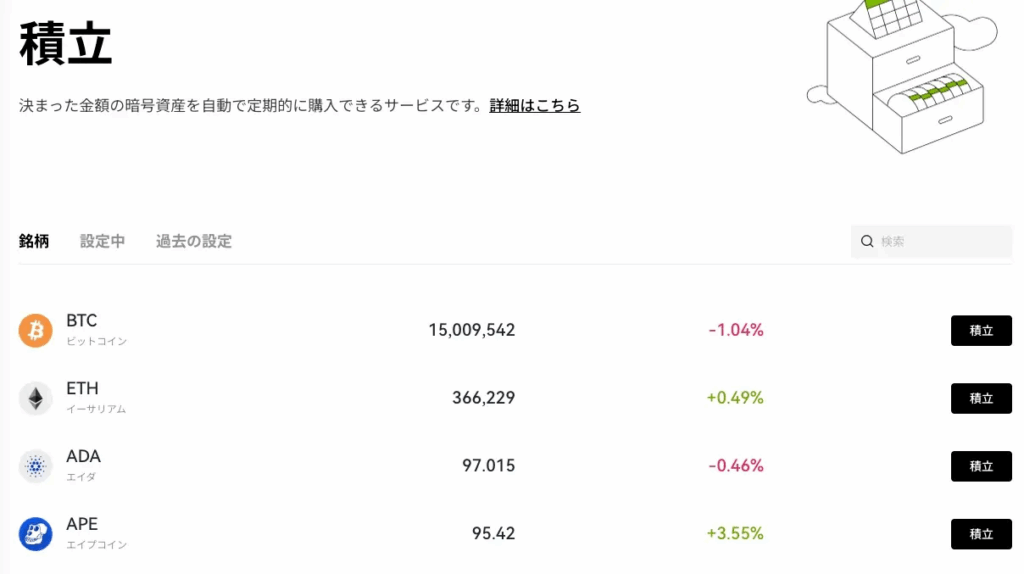
Task: Click the BTC price 15,009,542
Action: tap(472, 330)
